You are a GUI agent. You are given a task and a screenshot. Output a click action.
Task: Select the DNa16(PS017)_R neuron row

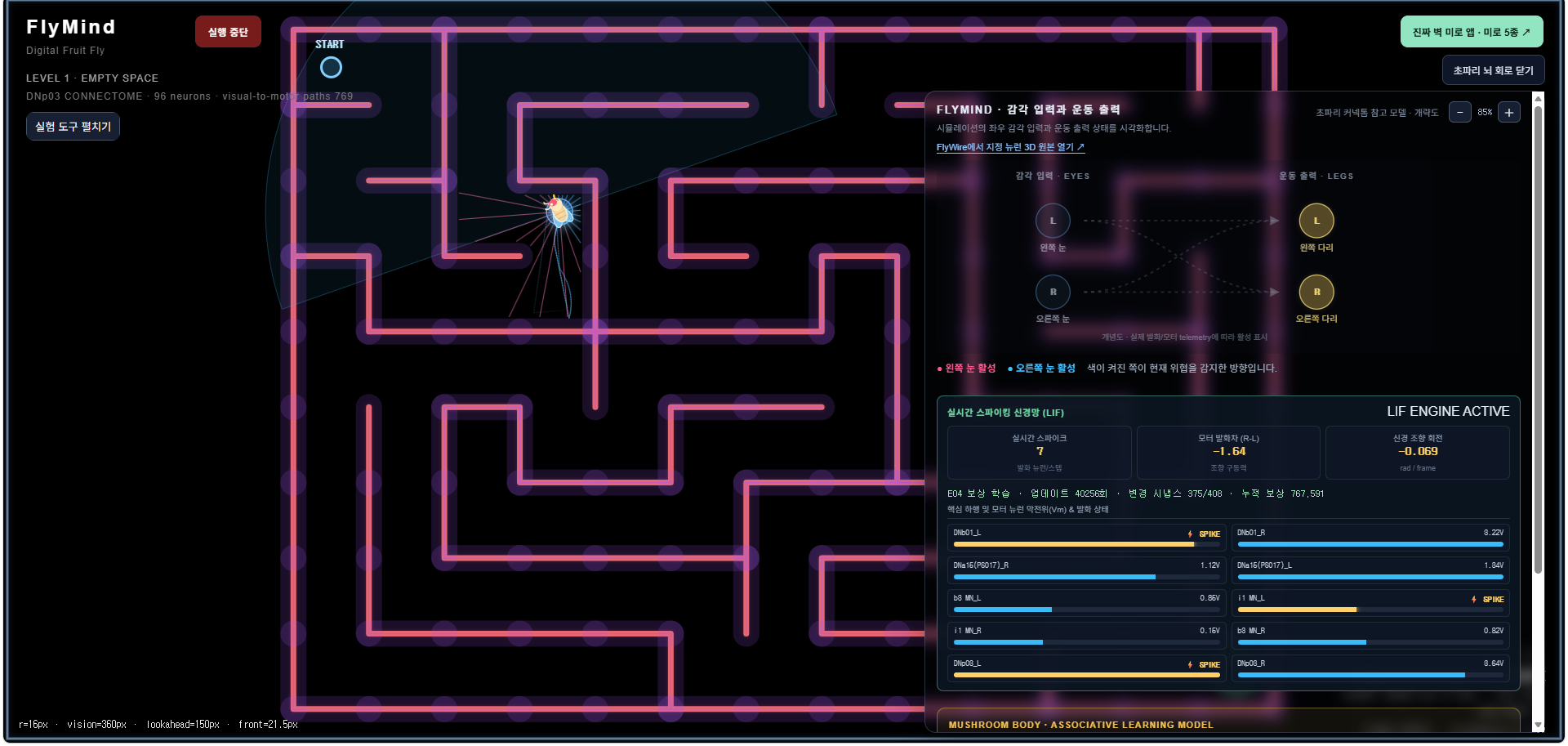pos(1086,570)
